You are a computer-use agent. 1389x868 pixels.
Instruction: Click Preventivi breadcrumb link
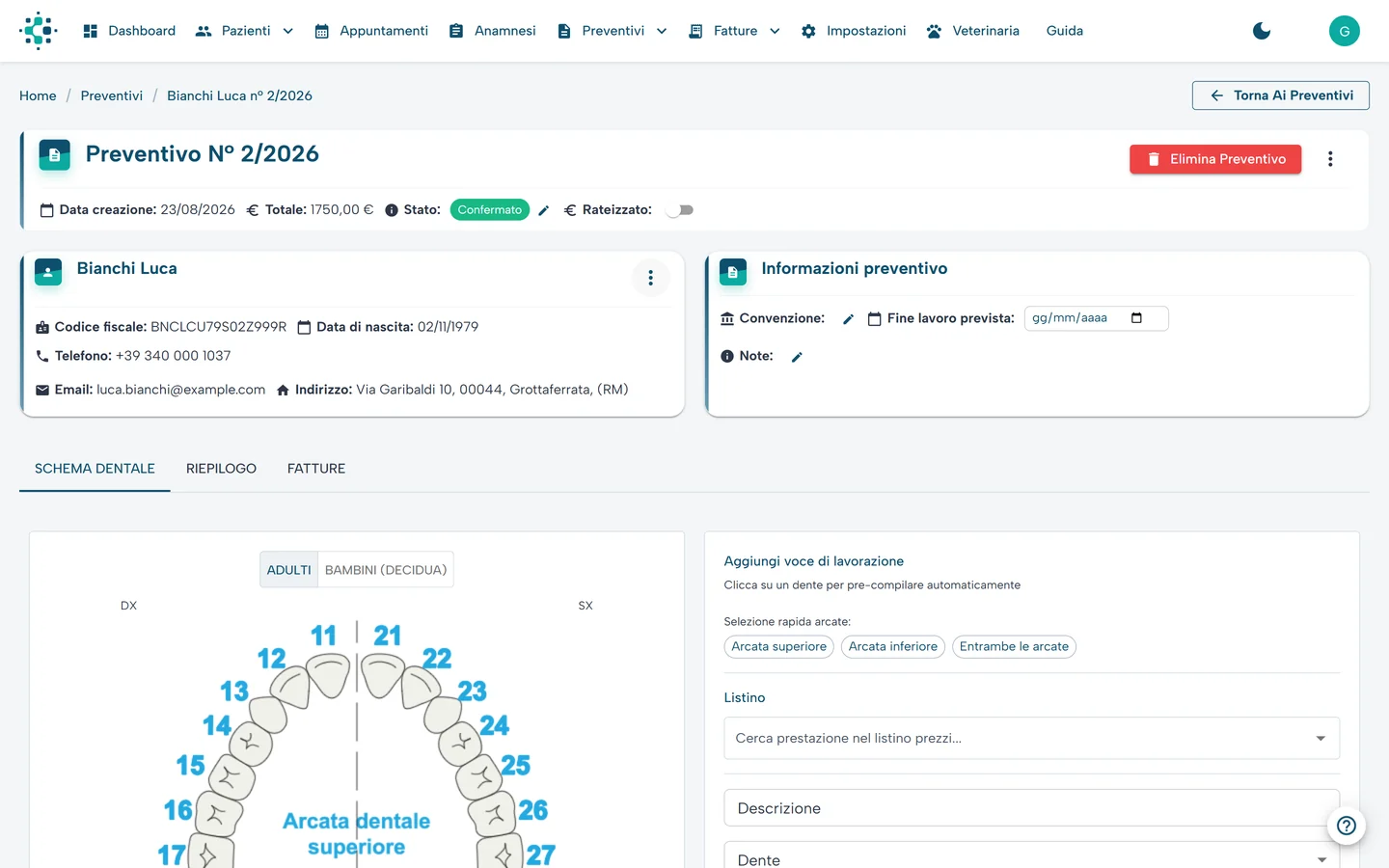coord(112,95)
